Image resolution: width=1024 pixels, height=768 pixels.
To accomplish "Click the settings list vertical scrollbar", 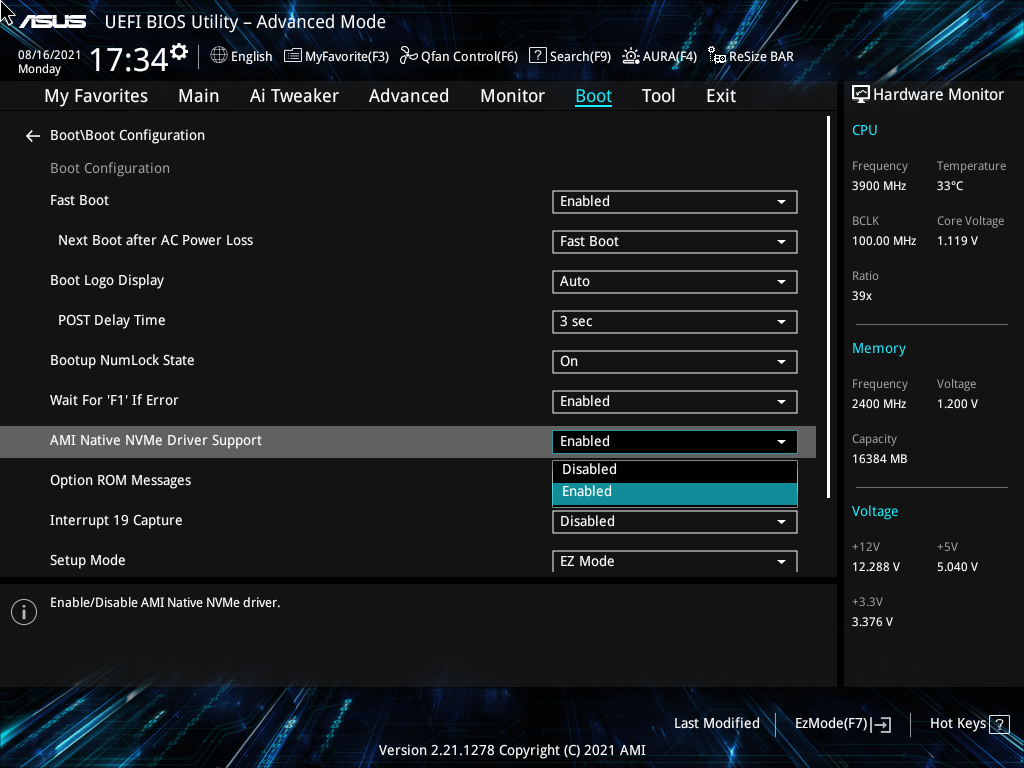I will coord(828,307).
